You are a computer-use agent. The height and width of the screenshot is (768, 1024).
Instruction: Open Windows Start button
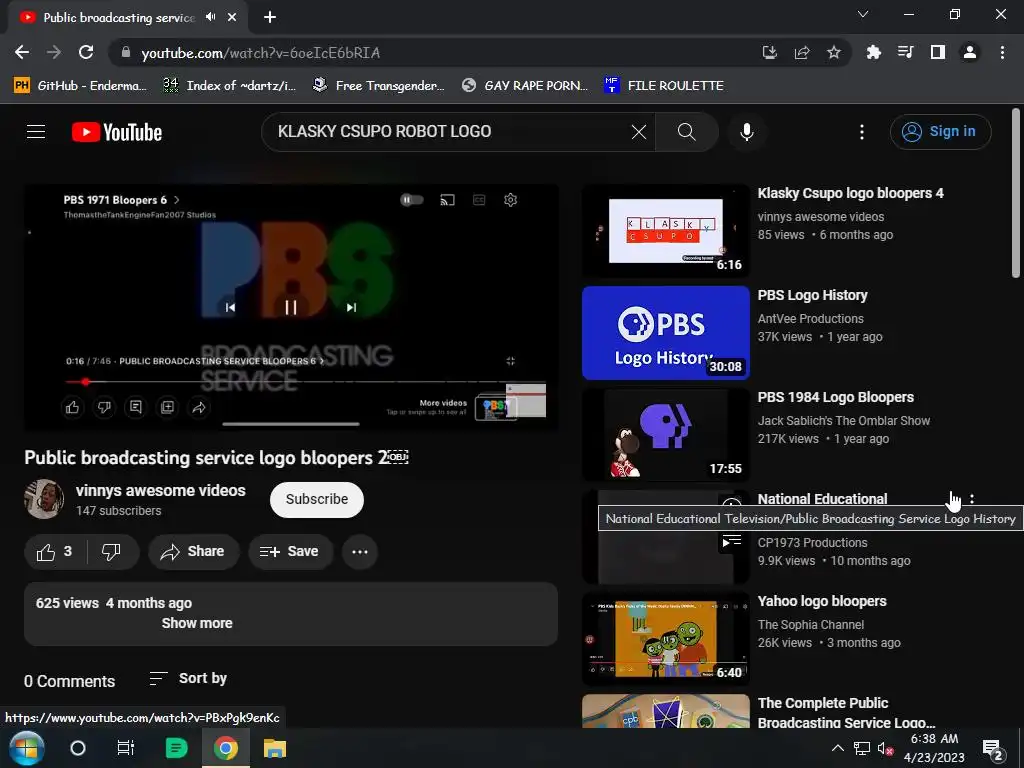pyautogui.click(x=26, y=748)
